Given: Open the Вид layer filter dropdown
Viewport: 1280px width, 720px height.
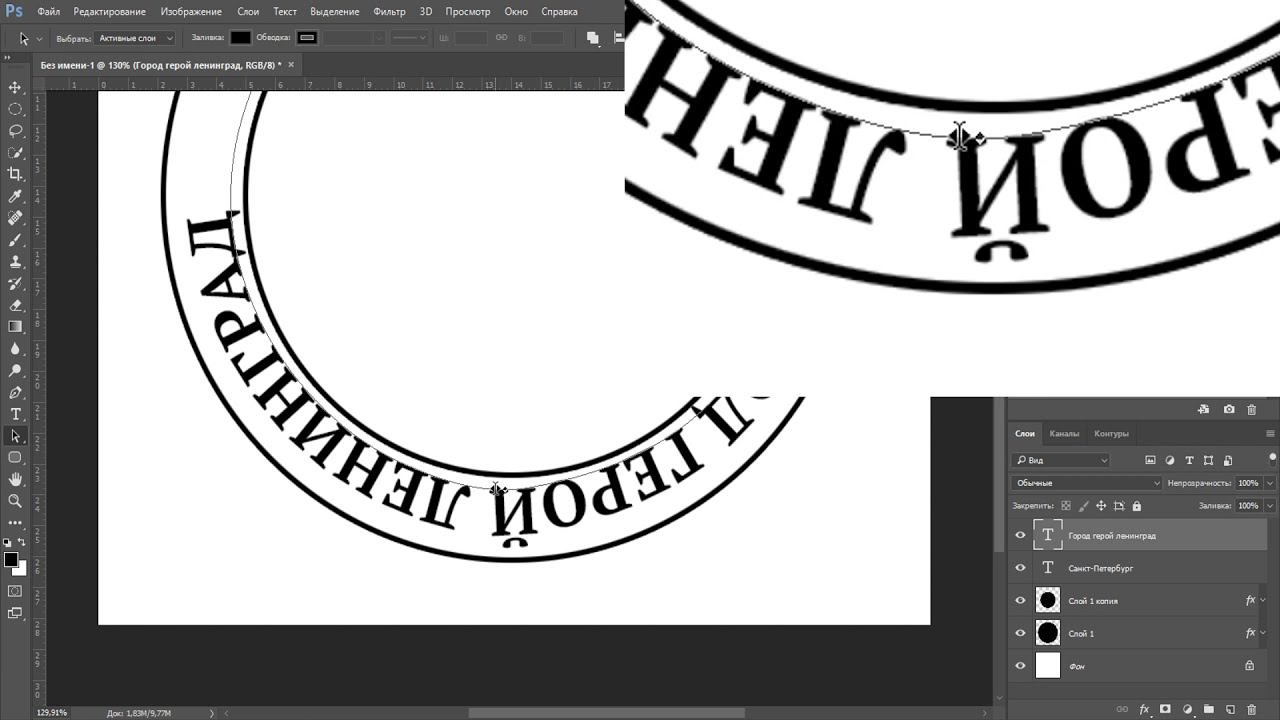Looking at the screenshot, I should 1061,460.
